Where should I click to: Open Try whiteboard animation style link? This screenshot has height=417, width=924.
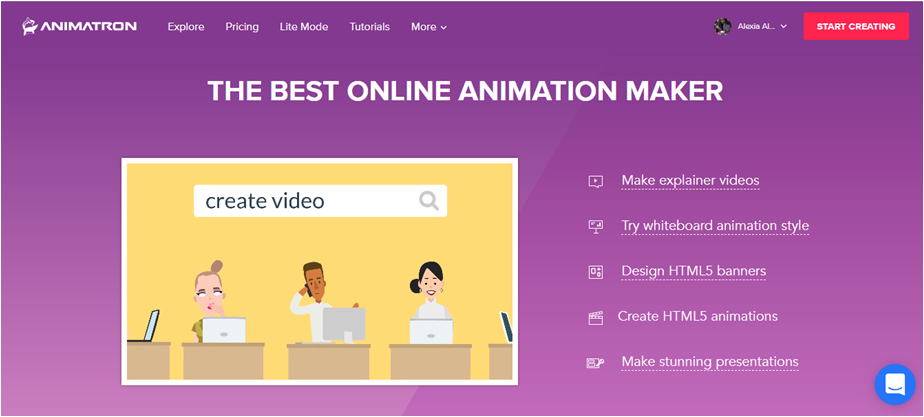[x=715, y=226]
